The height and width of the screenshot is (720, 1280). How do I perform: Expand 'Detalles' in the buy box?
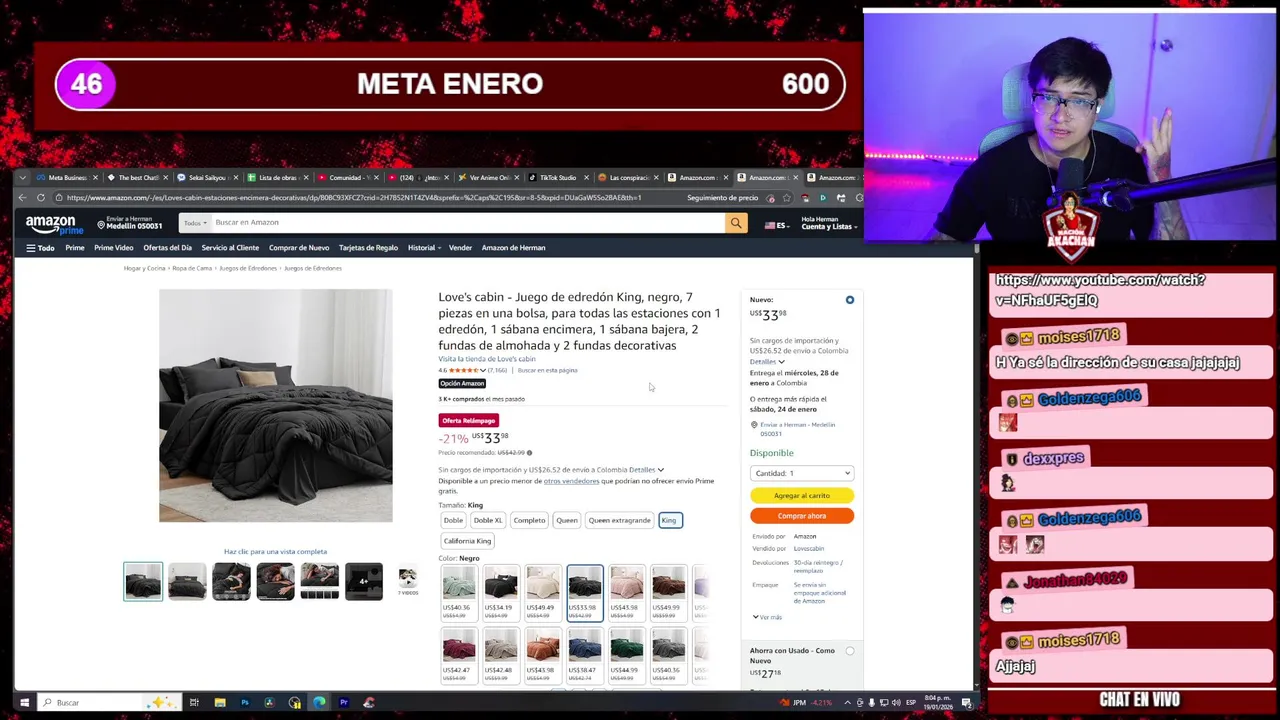coord(767,361)
